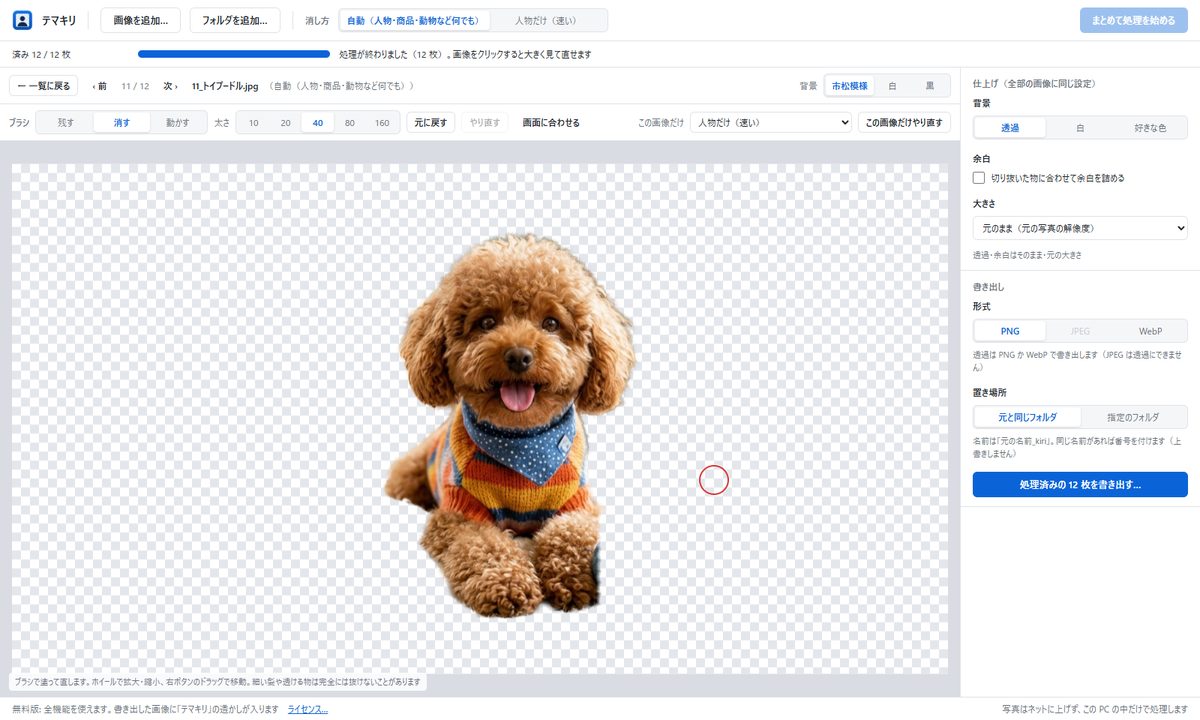This screenshot has width=1200, height=720.
Task: Click the processing progress bar
Action: pos(234,54)
